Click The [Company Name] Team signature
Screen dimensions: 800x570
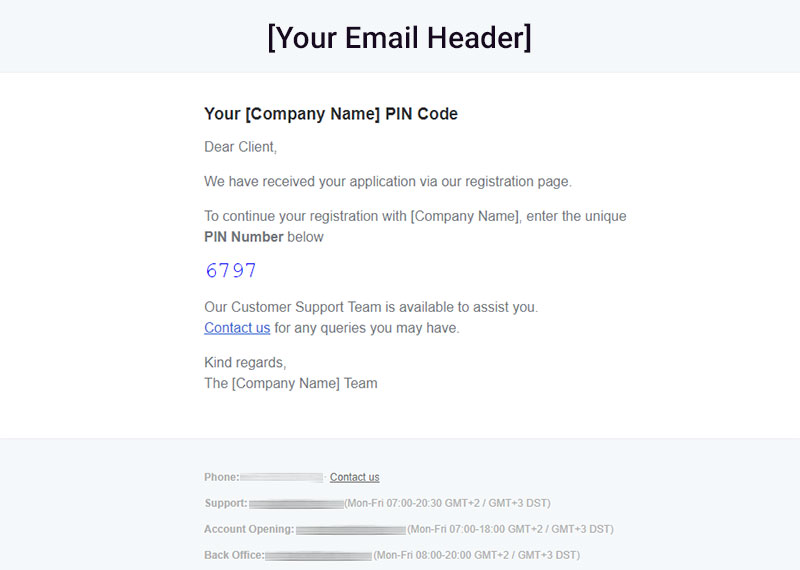(x=291, y=383)
